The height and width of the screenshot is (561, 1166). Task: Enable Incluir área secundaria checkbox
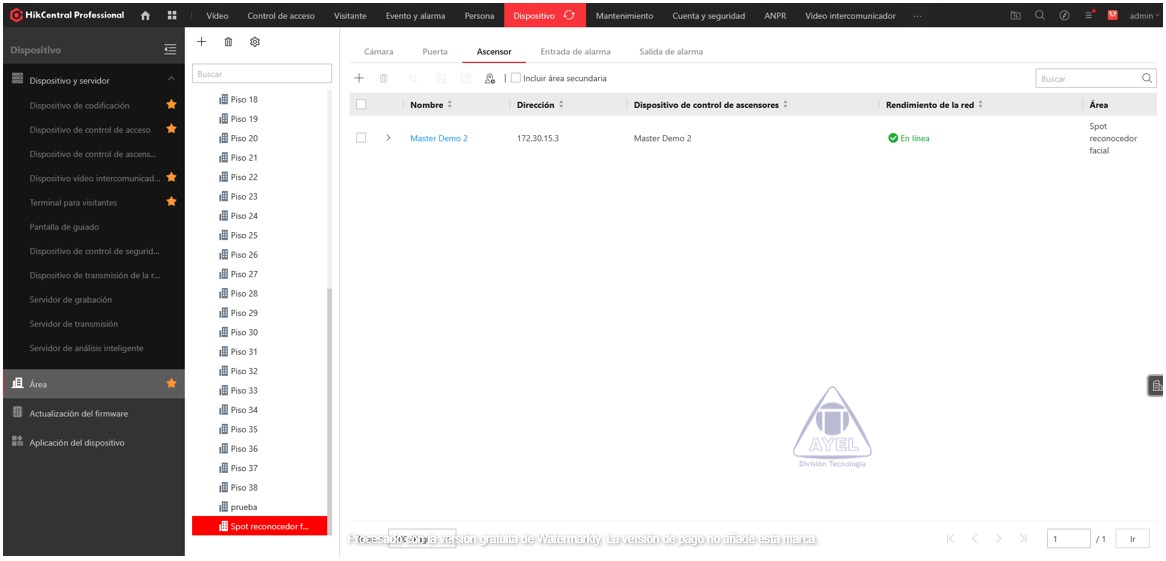coord(516,78)
